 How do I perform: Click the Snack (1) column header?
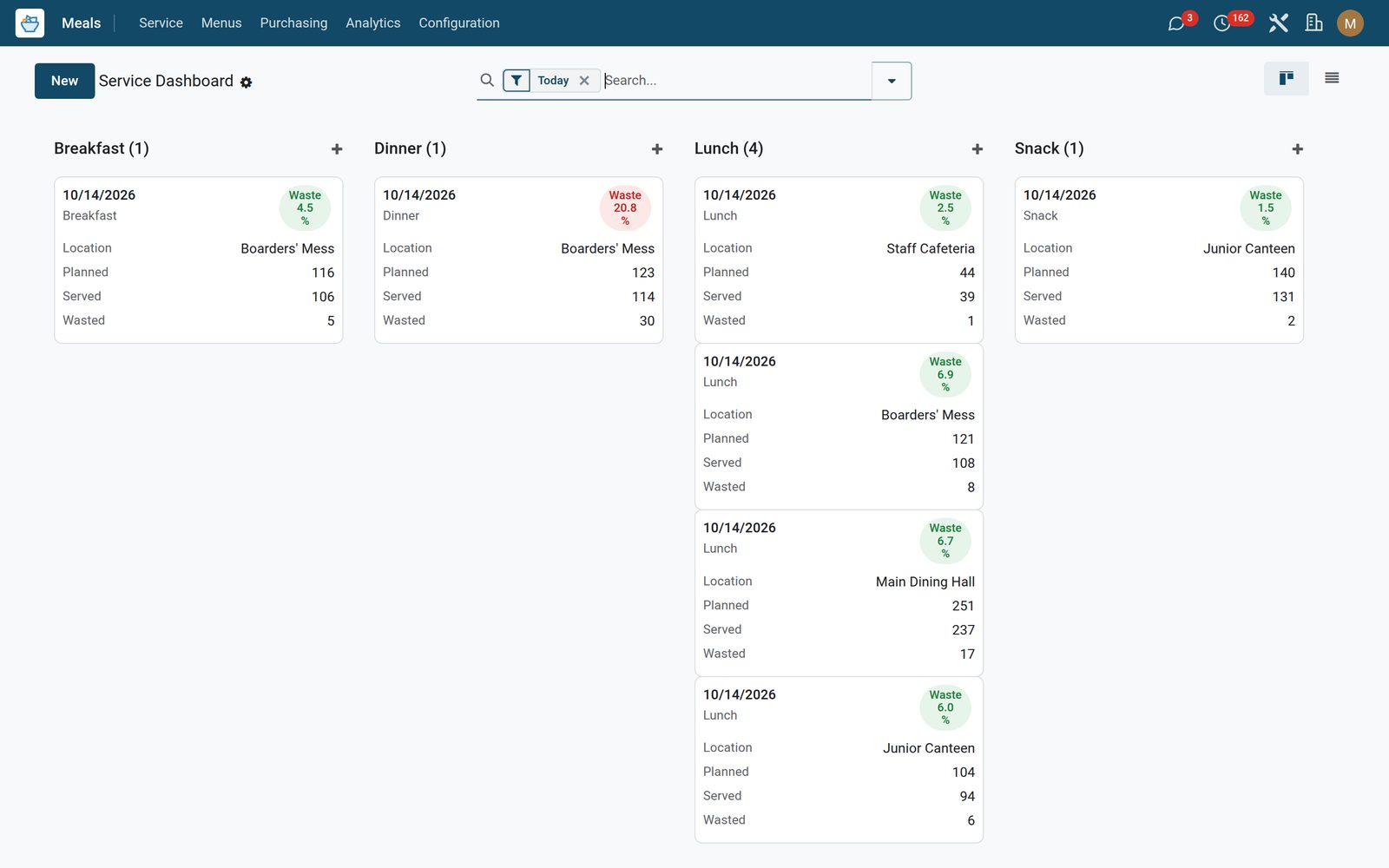[x=1049, y=148]
